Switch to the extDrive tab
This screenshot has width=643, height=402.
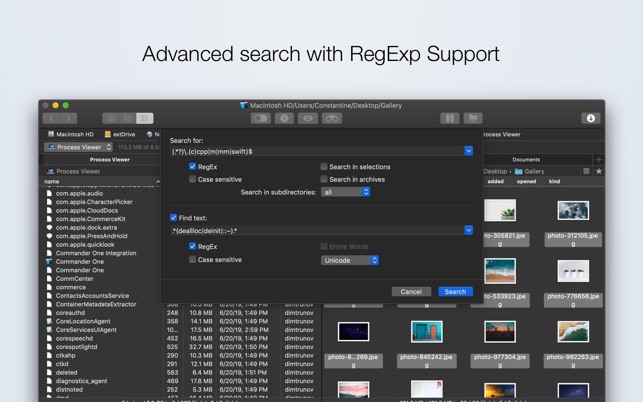120,134
